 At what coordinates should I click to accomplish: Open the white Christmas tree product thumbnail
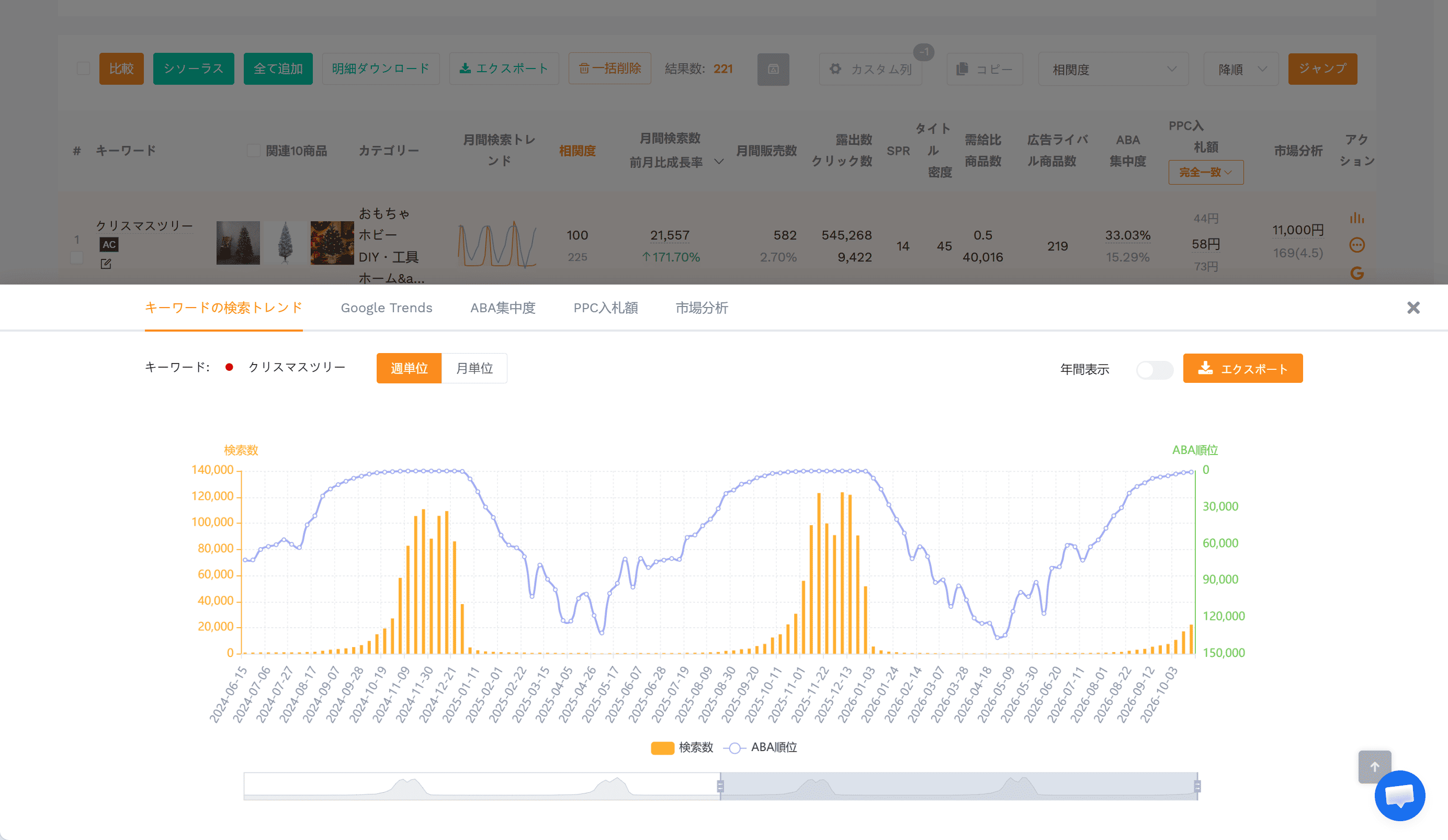click(286, 243)
